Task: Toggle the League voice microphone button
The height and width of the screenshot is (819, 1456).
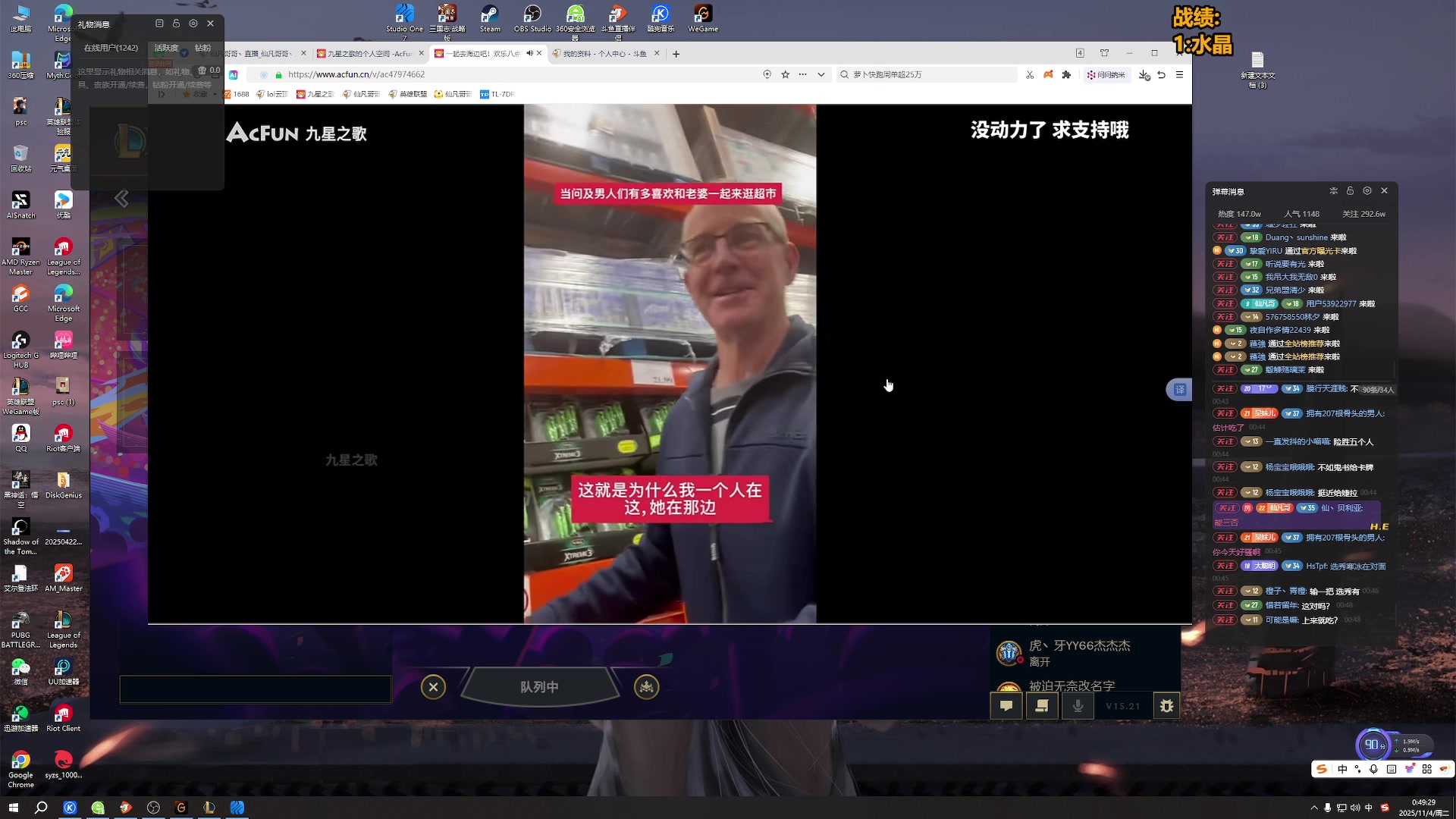Action: (1078, 706)
